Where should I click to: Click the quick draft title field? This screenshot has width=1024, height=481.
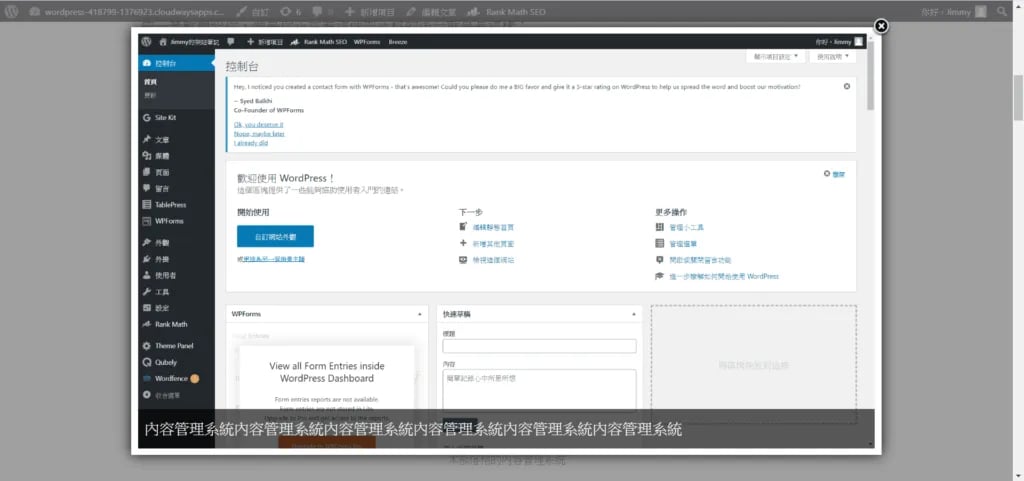click(x=539, y=346)
